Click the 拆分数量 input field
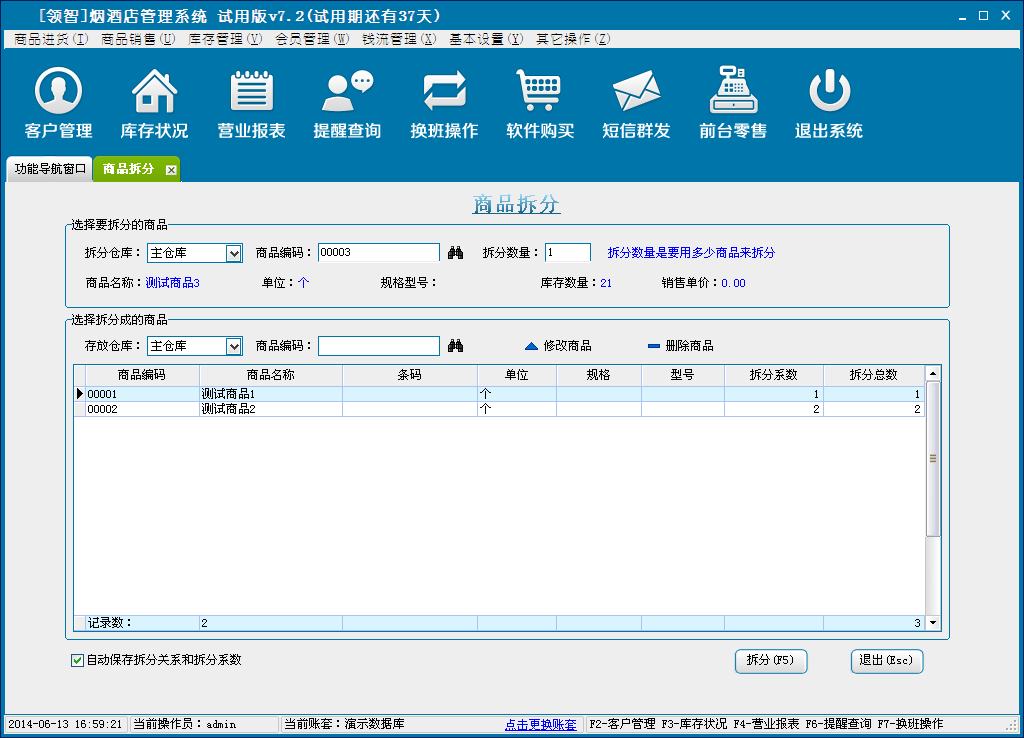Image resolution: width=1024 pixels, height=738 pixels. [567, 253]
